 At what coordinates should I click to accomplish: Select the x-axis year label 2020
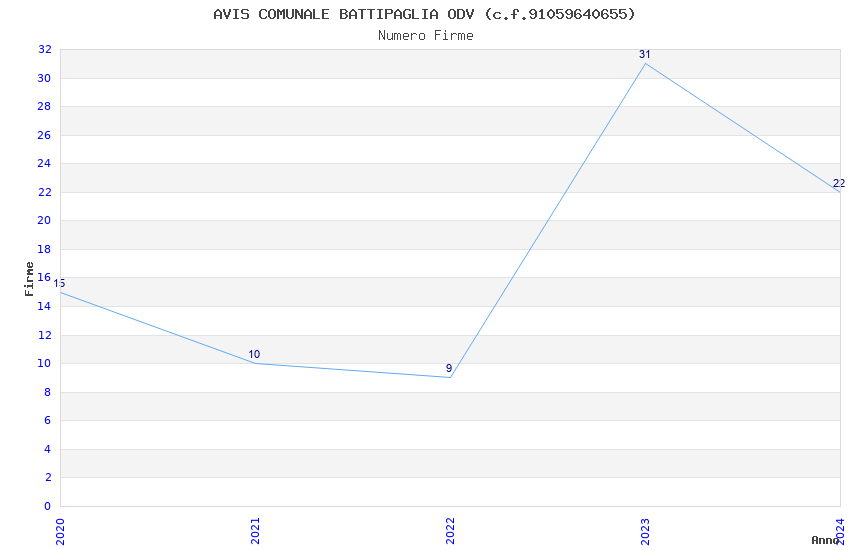click(x=60, y=532)
